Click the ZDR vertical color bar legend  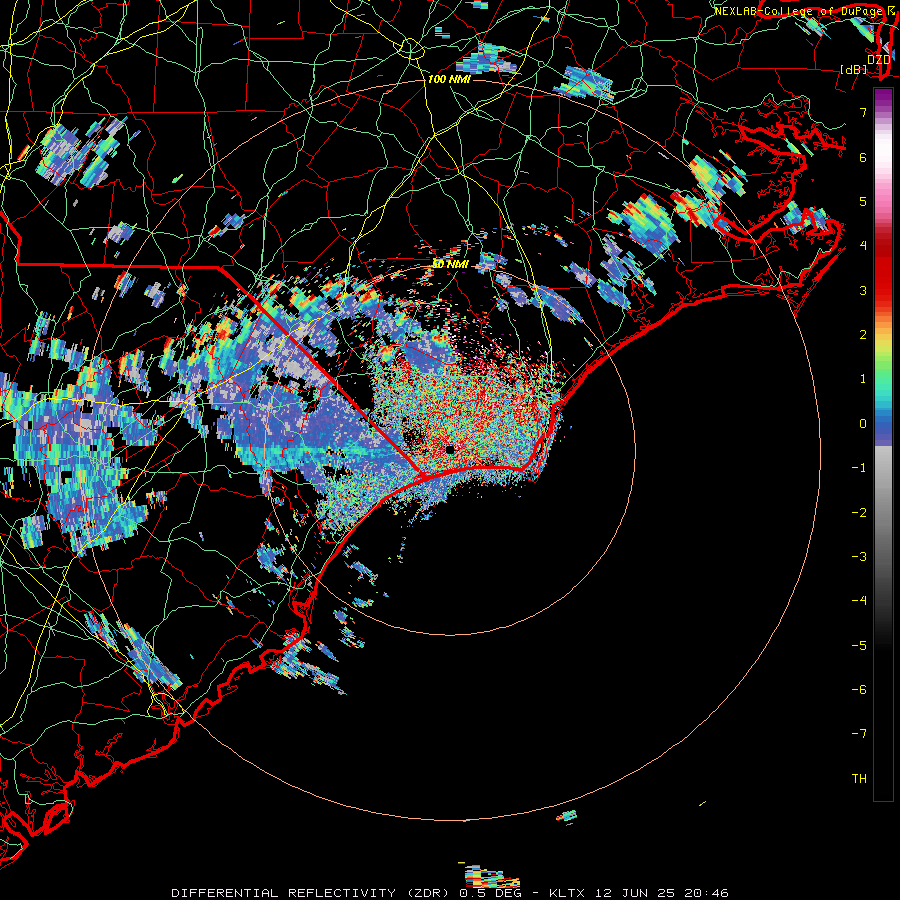(x=883, y=444)
